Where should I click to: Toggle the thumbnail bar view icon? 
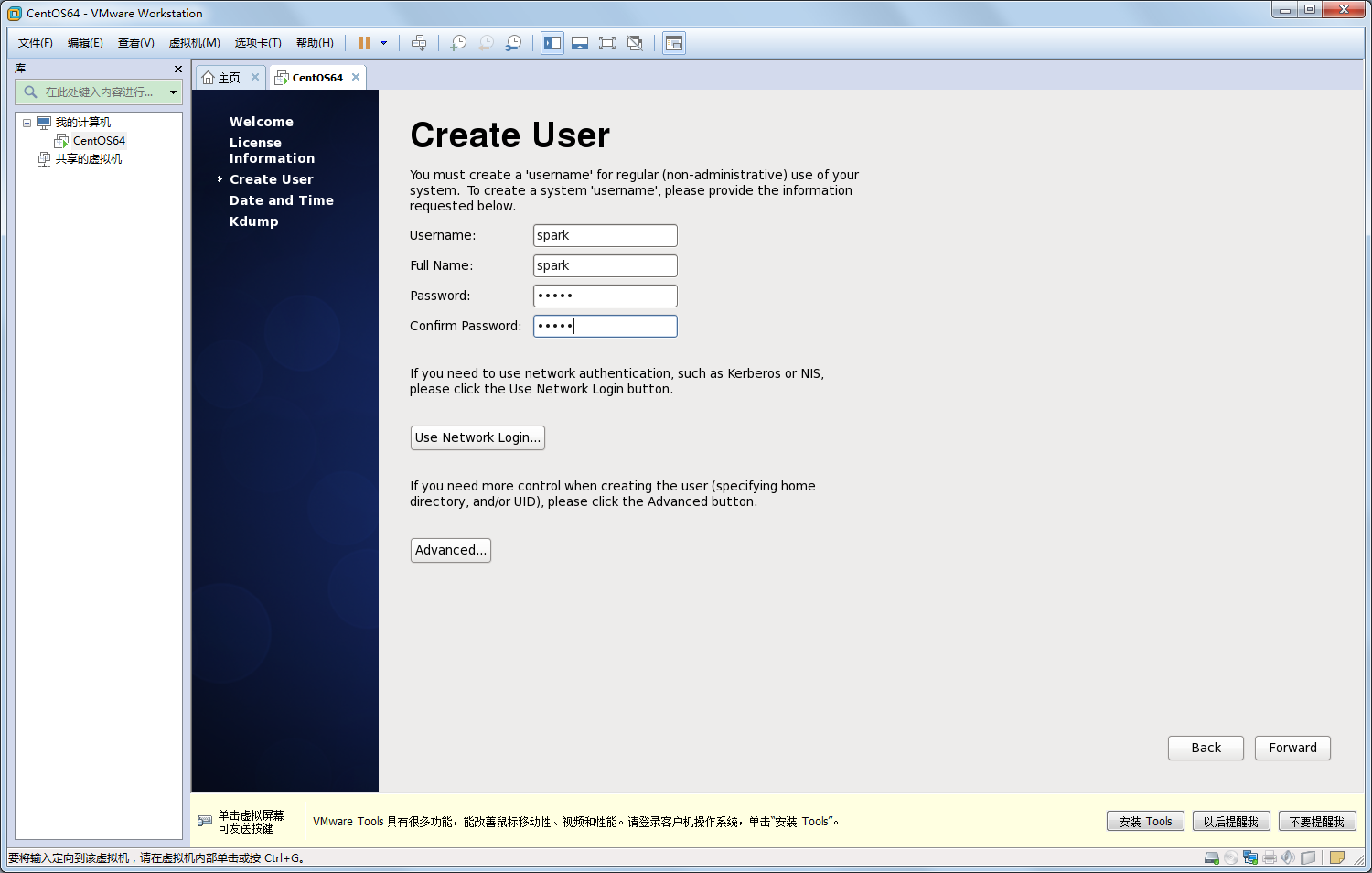pyautogui.click(x=580, y=43)
